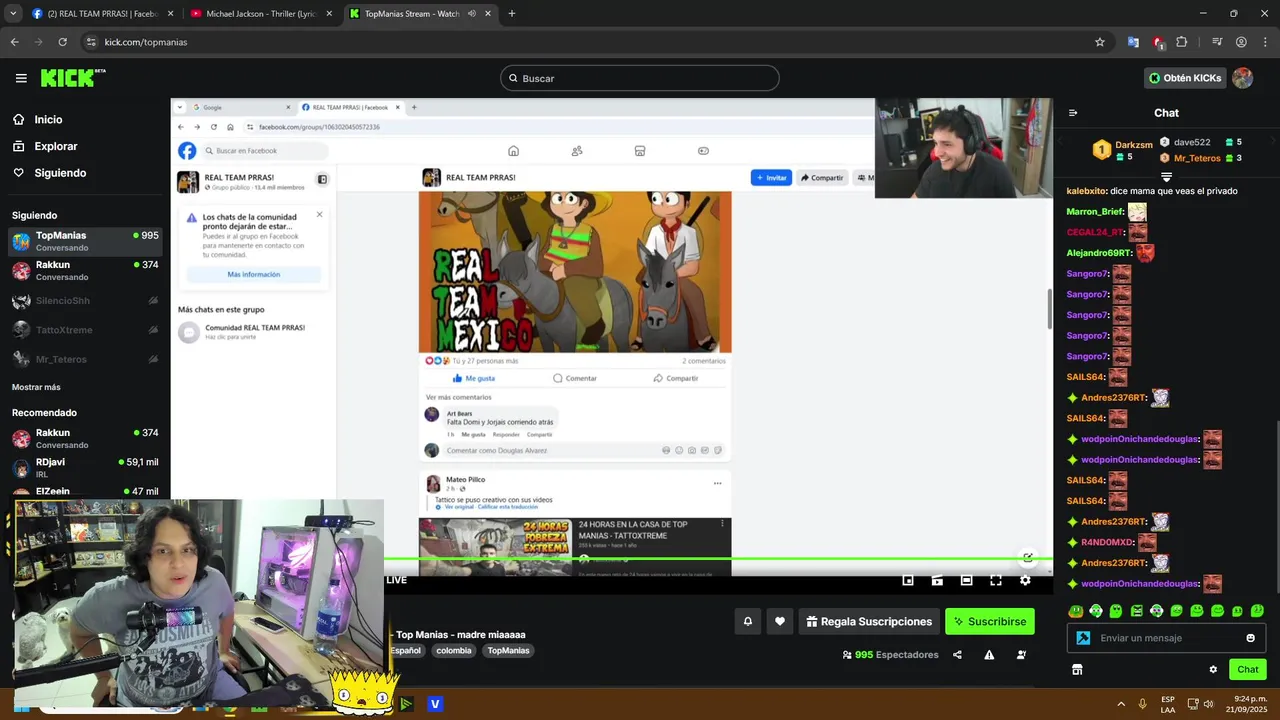Switch to the Michael Jackson Thriller tab

(x=262, y=14)
